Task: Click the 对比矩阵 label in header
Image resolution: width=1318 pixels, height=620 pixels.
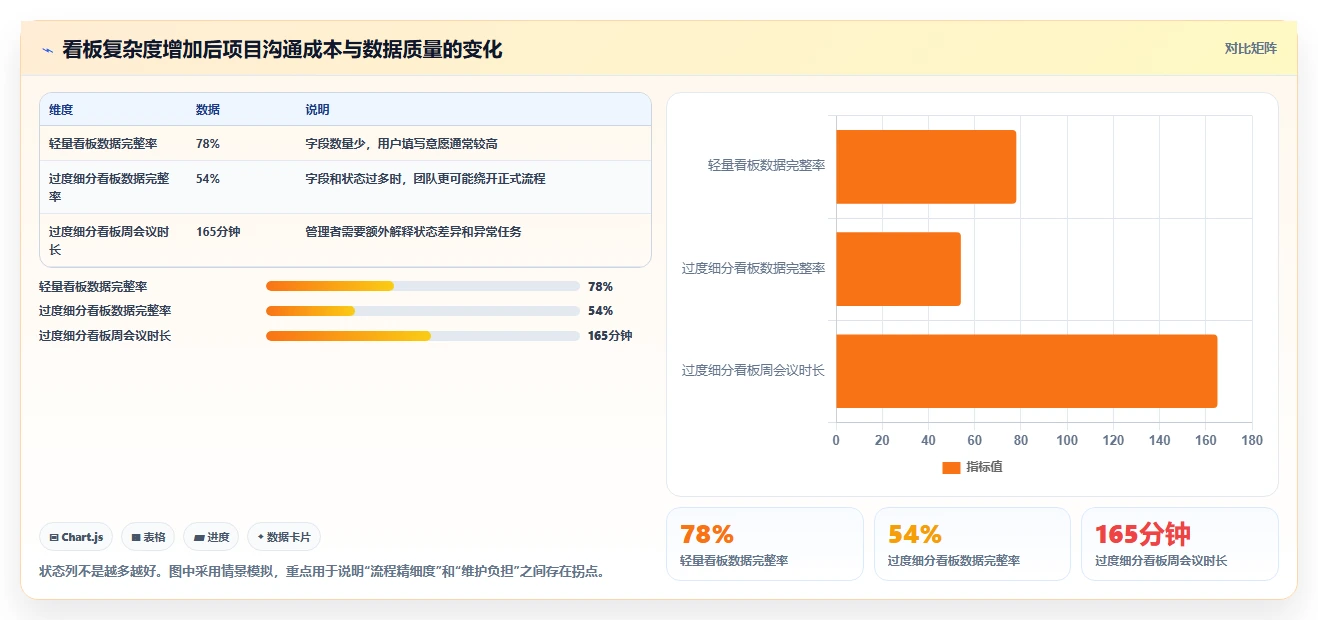Action: tap(1250, 48)
